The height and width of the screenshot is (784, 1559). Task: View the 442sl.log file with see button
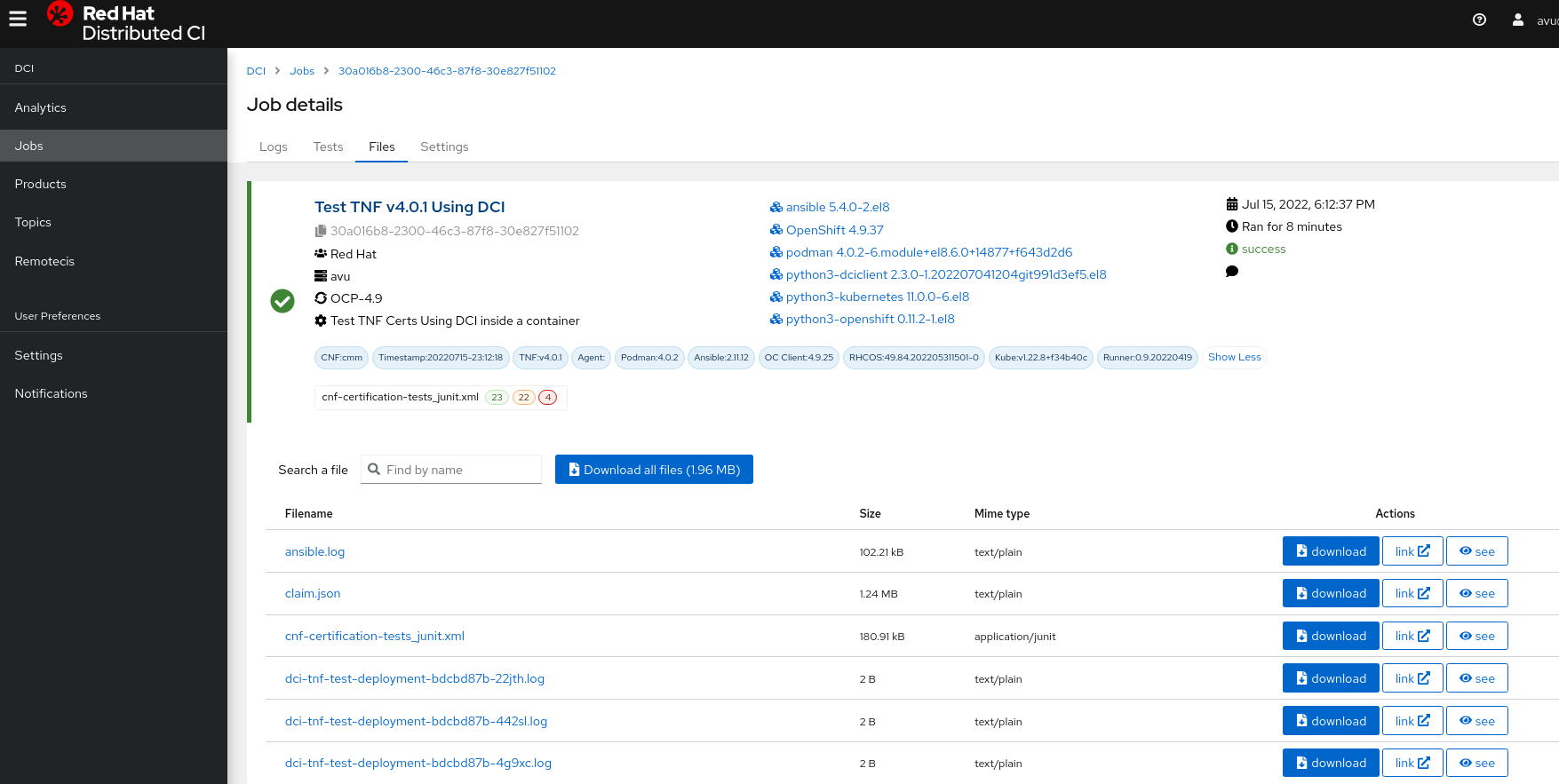1476,721
